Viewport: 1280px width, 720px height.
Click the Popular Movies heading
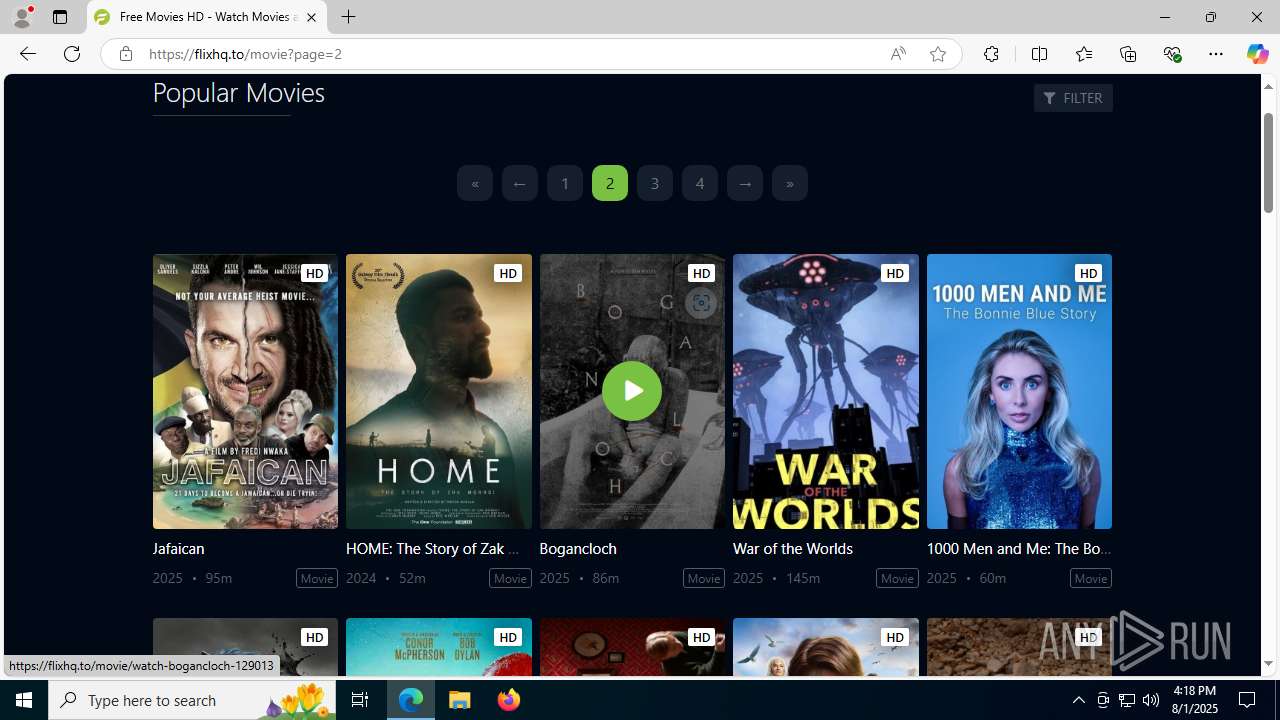[x=238, y=92]
